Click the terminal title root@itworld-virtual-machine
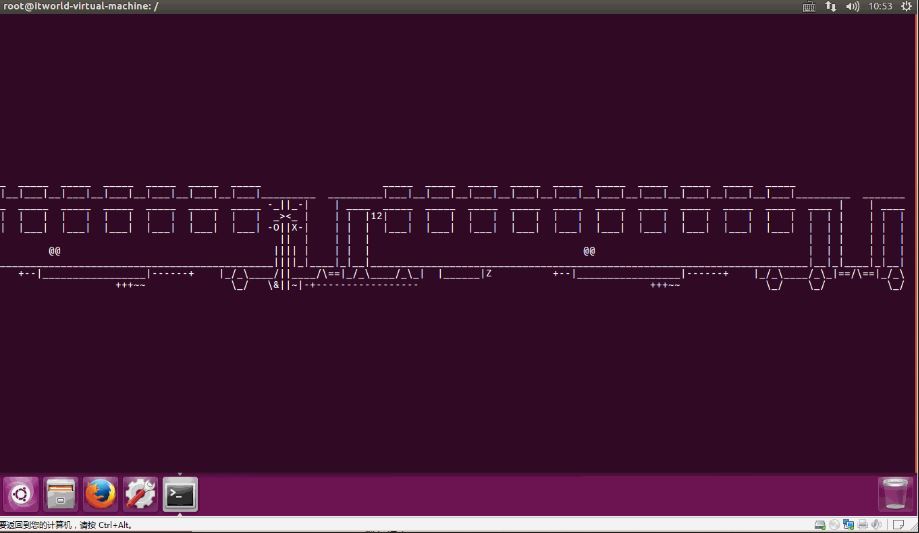The image size is (919, 533). coord(80,6)
